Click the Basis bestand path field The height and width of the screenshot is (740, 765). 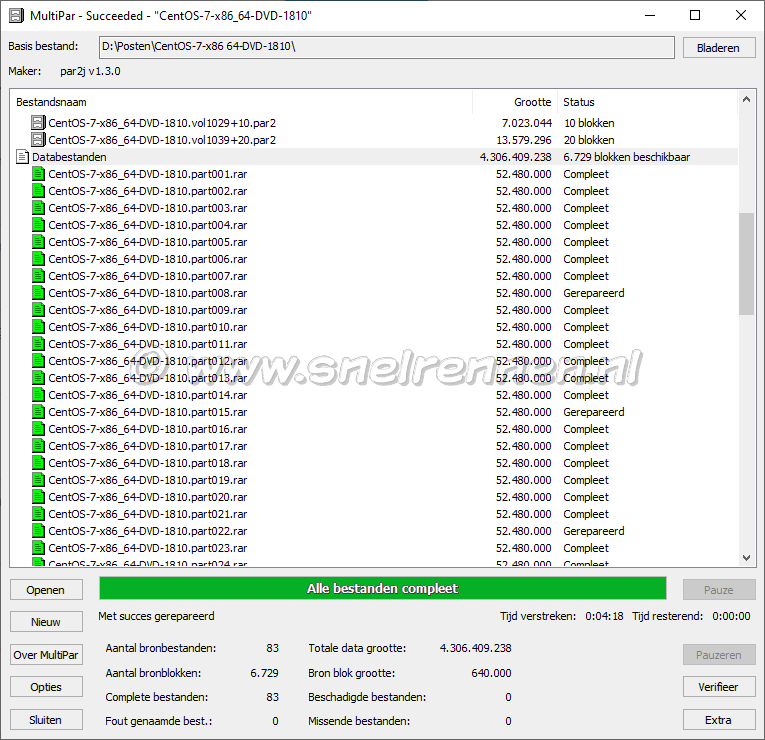[386, 47]
